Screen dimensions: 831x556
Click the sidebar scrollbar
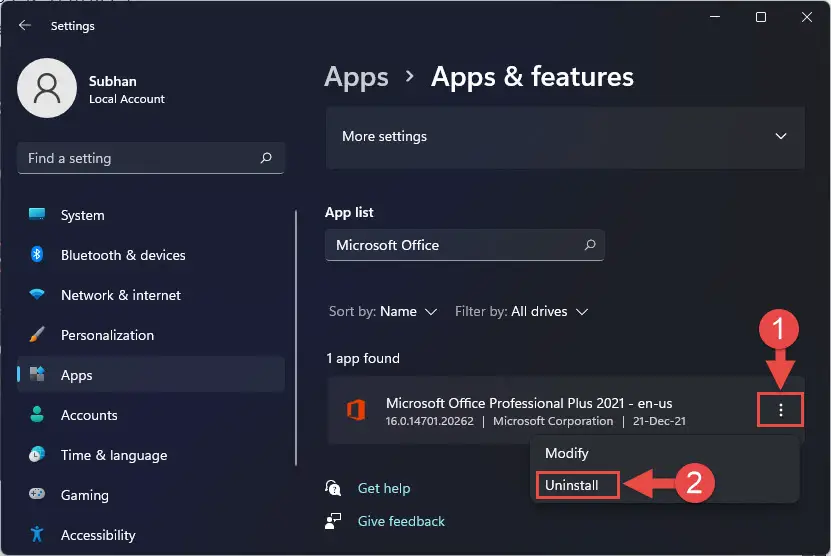click(296, 338)
